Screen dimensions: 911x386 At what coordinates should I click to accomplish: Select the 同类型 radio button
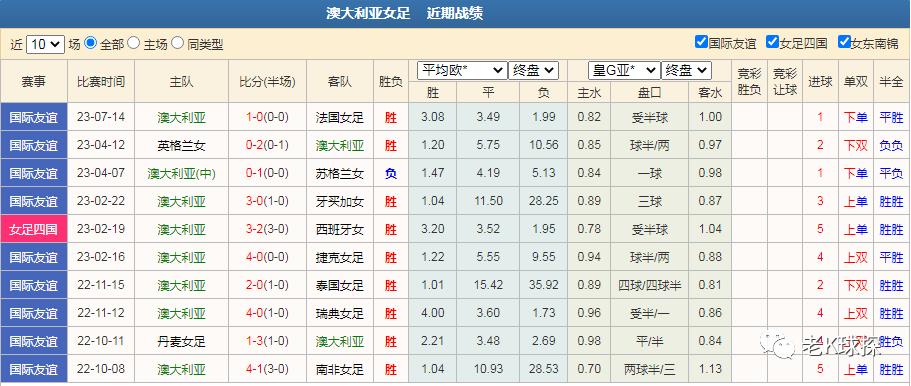177,42
